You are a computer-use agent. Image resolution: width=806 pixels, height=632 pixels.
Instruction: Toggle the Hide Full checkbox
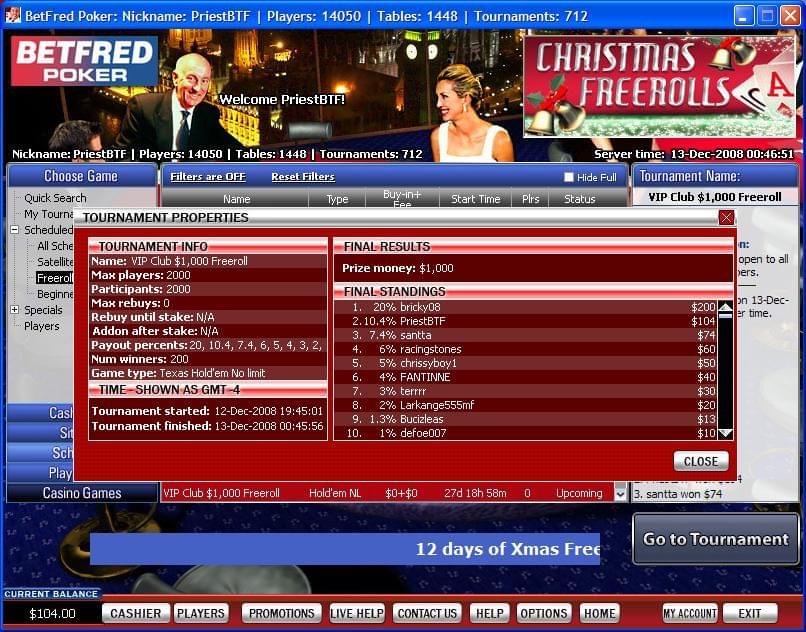tap(569, 177)
